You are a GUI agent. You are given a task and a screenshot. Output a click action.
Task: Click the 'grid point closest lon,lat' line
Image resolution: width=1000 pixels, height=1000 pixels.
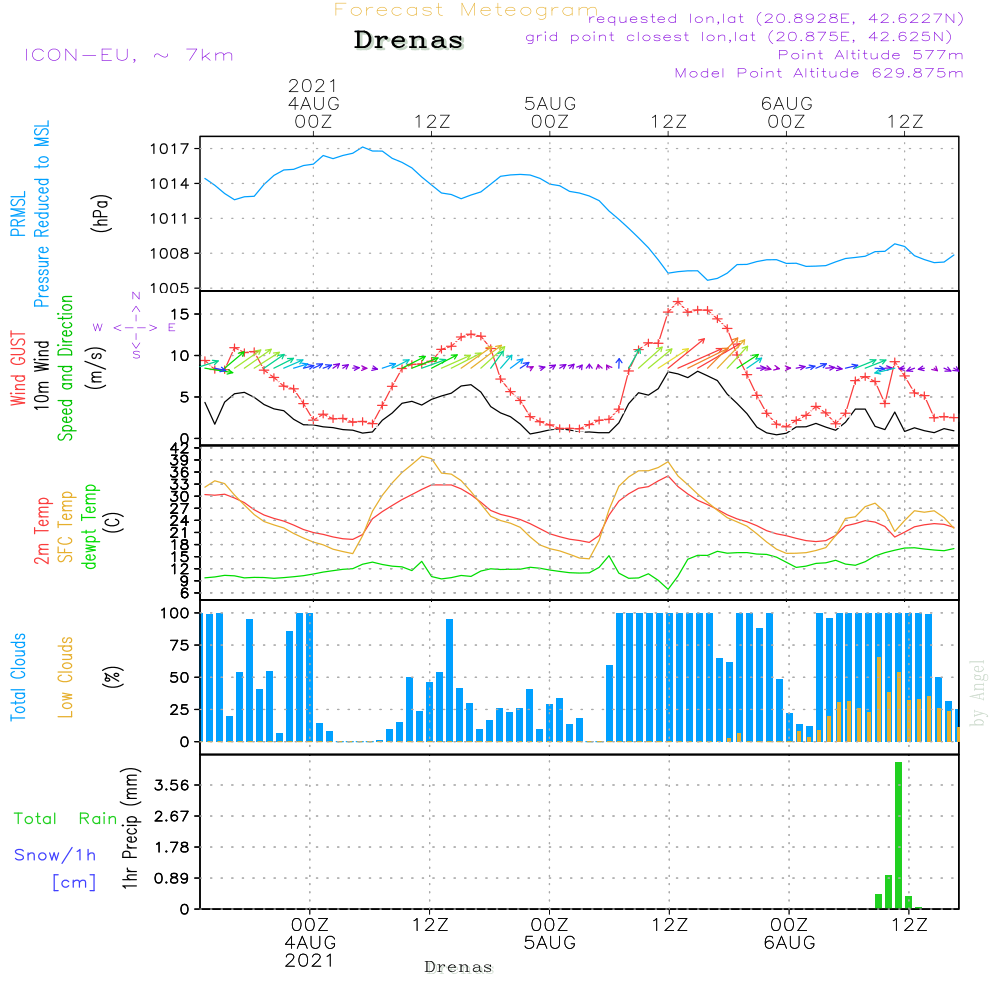739,37
